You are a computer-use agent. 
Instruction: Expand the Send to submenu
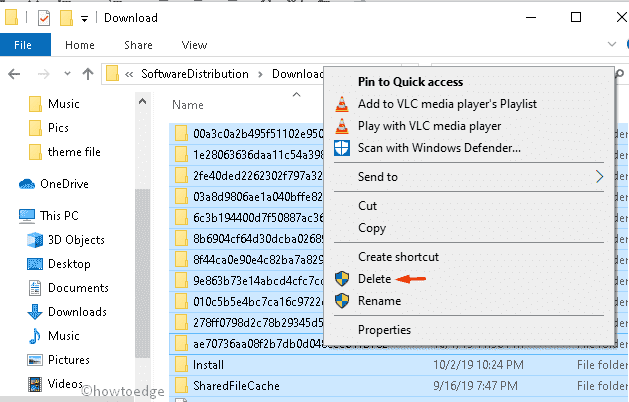tap(599, 177)
